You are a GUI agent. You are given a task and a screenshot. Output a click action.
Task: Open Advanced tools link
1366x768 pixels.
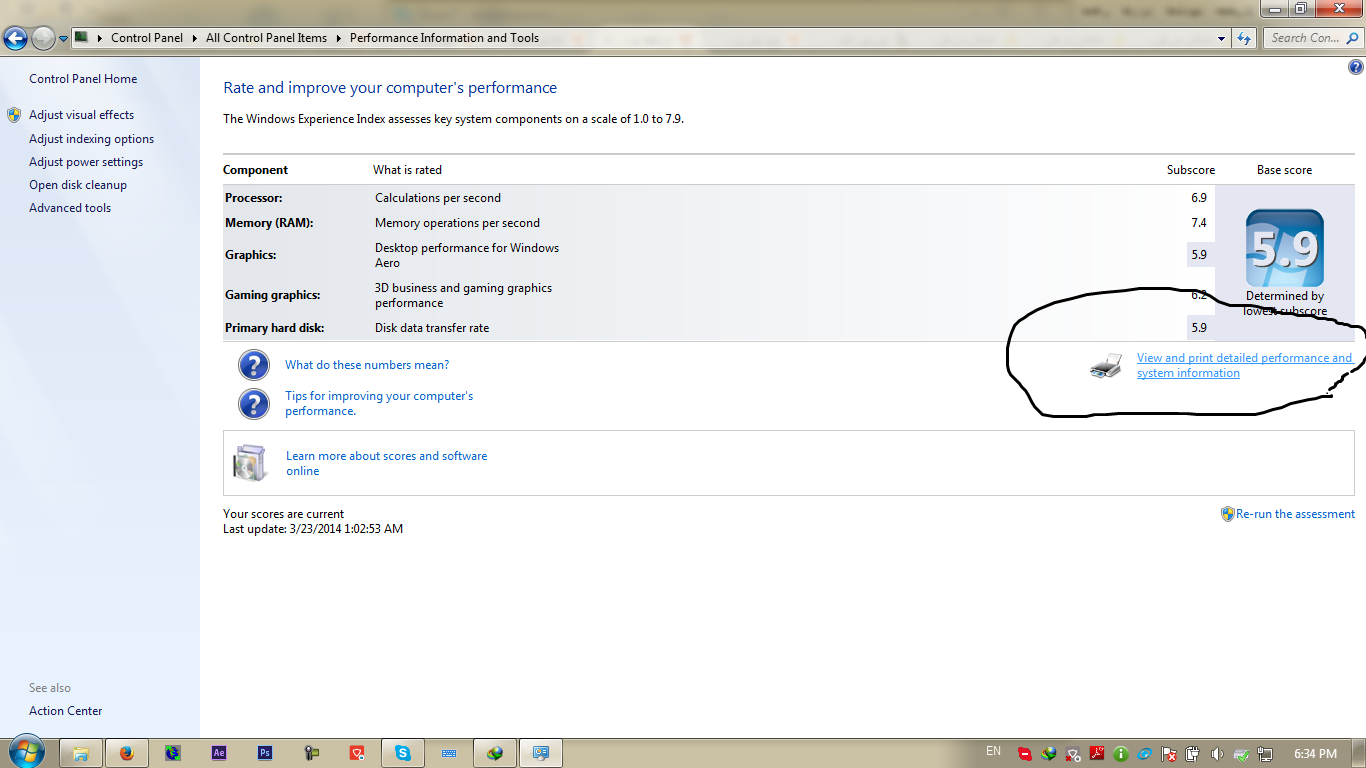point(70,208)
